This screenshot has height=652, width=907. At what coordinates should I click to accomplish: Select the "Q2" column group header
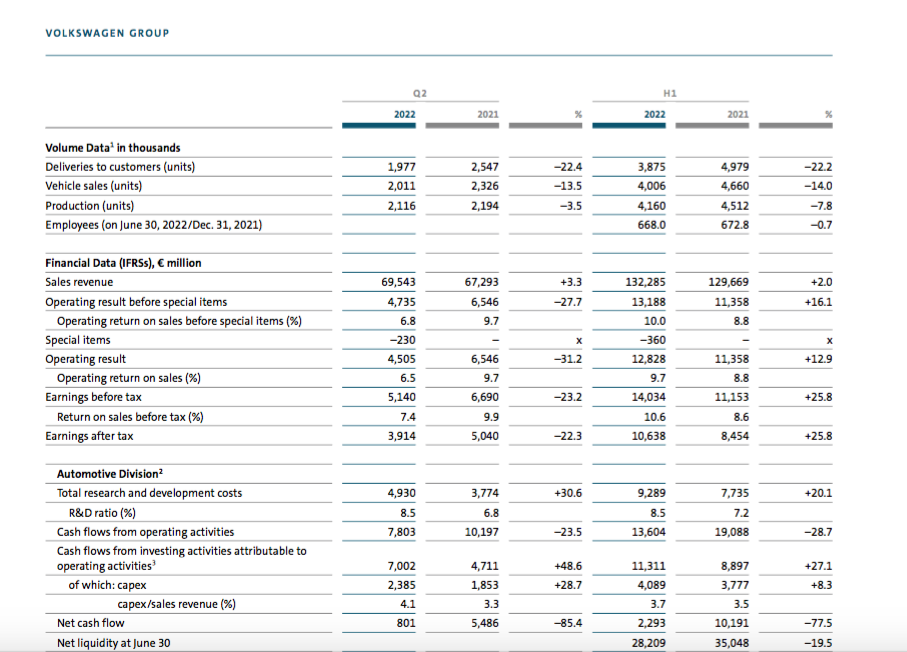click(420, 93)
